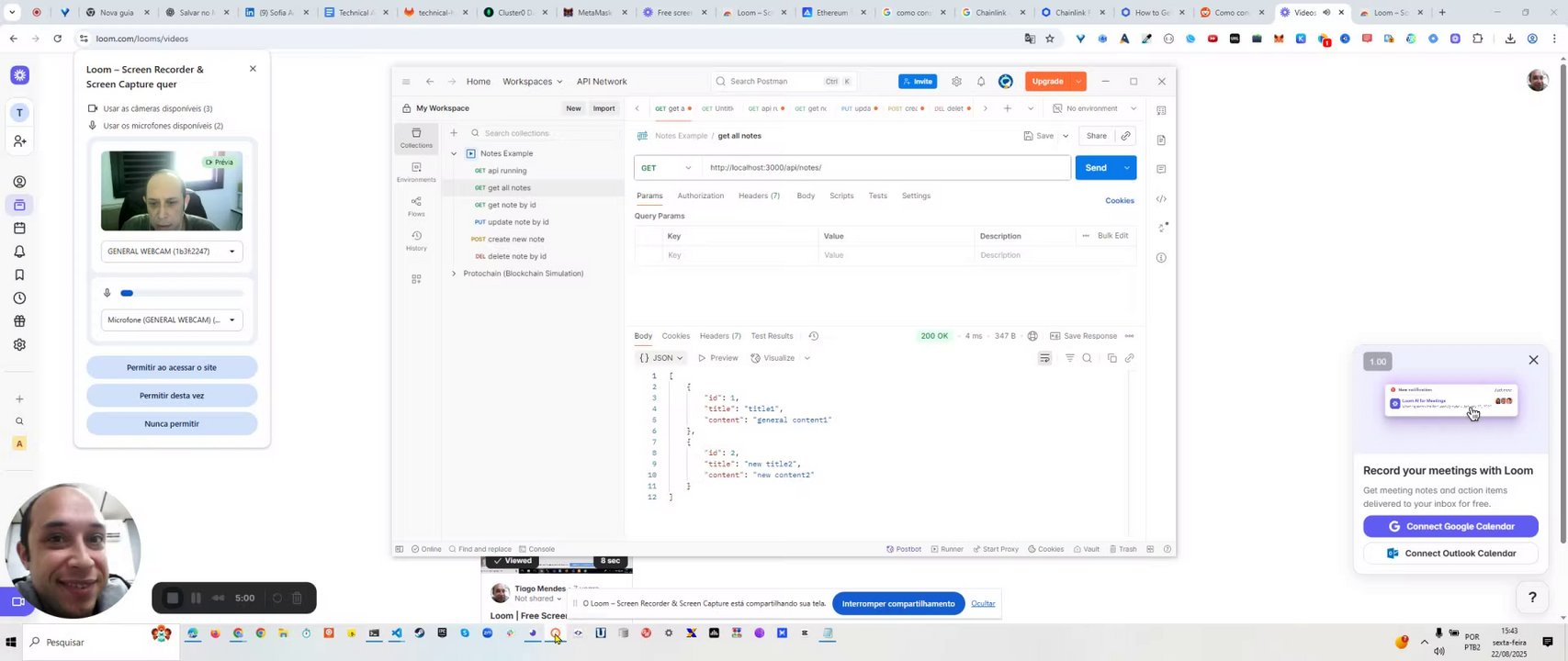This screenshot has width=1568, height=661.
Task: Click the request URL input field
Action: [886, 168]
